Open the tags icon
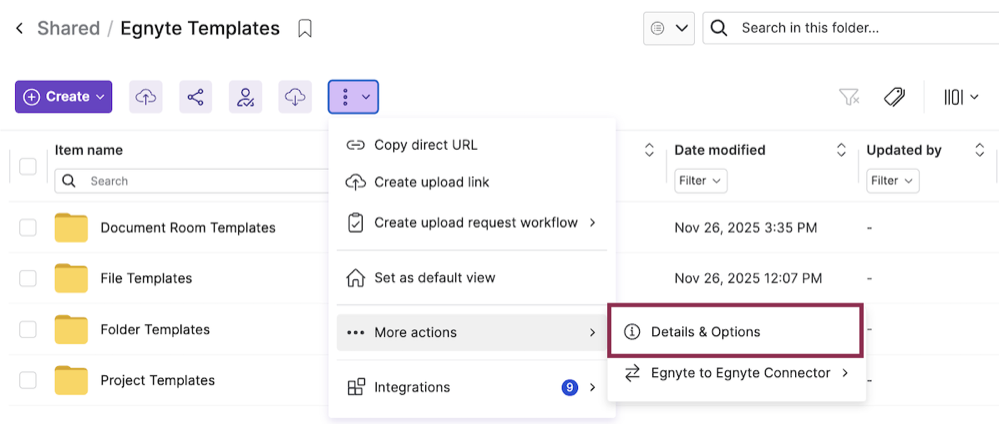Image resolution: width=999 pixels, height=424 pixels. tap(895, 97)
